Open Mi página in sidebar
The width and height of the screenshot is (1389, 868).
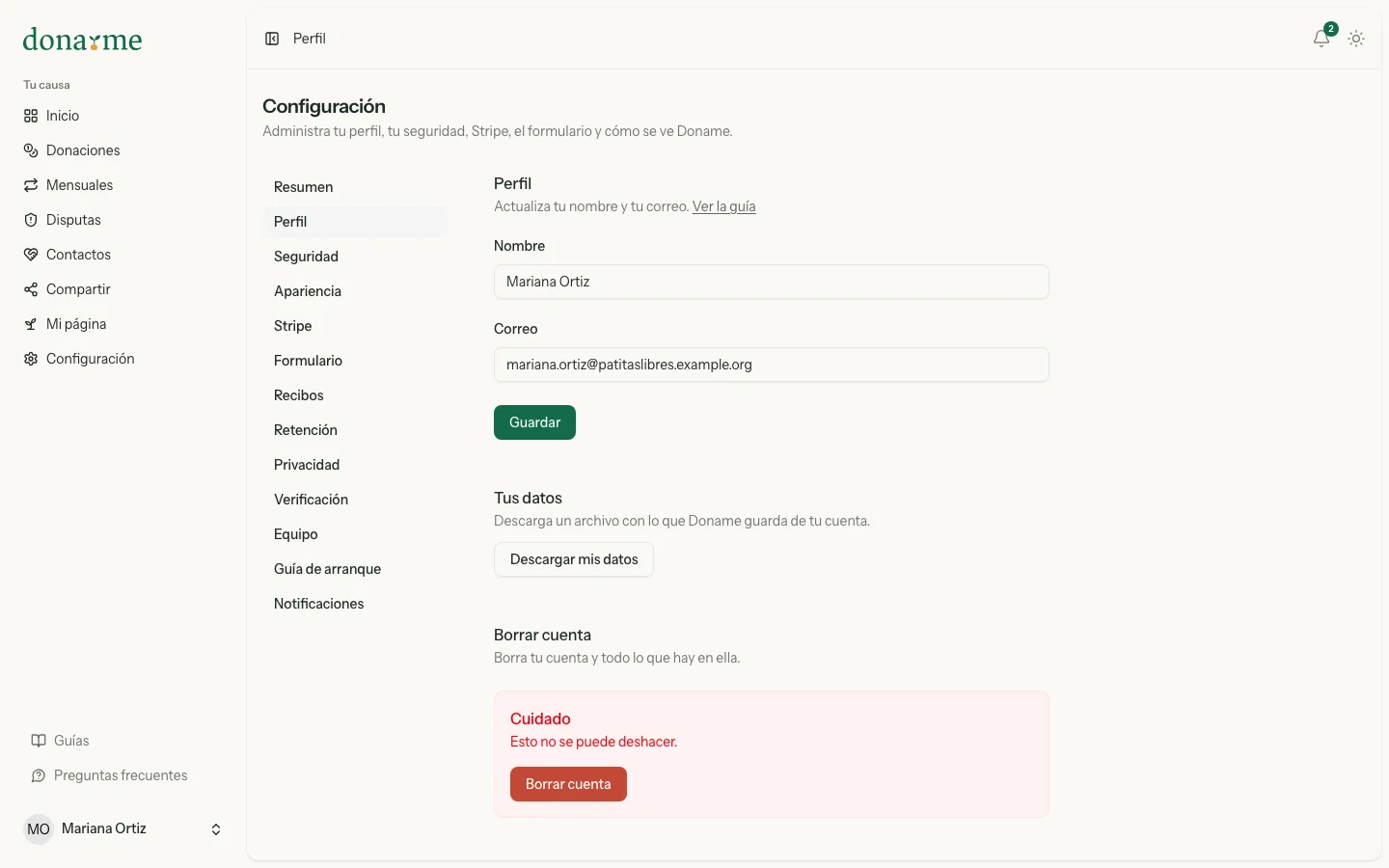123,324
